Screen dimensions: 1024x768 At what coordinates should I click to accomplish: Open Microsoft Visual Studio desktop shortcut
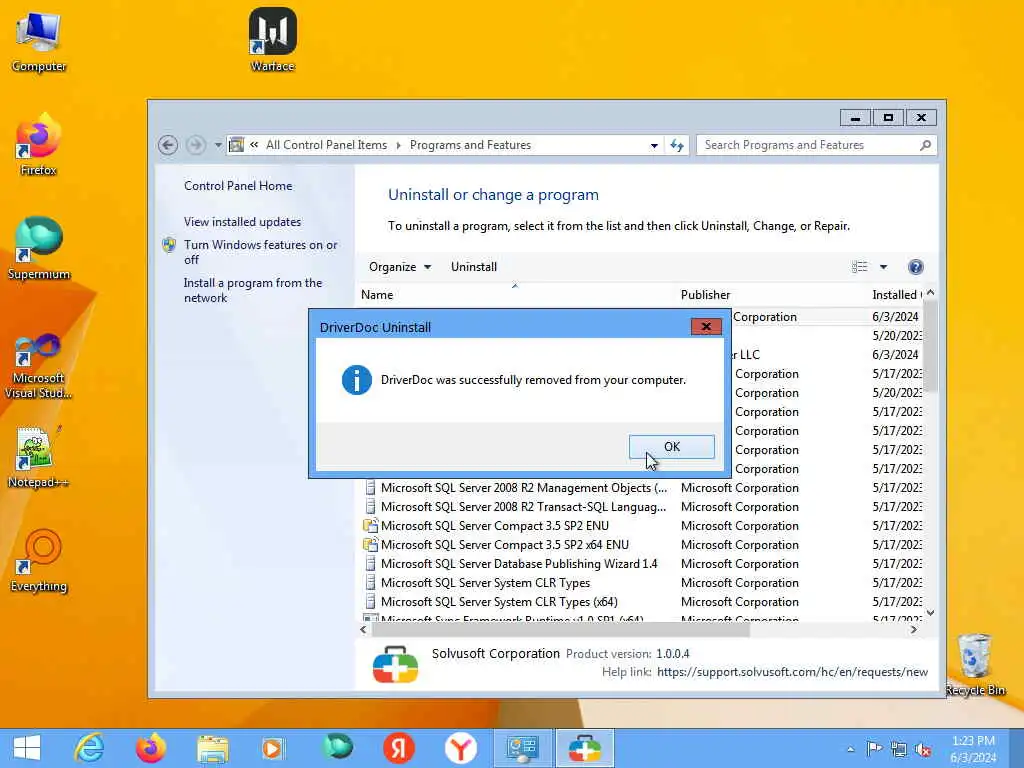[39, 366]
